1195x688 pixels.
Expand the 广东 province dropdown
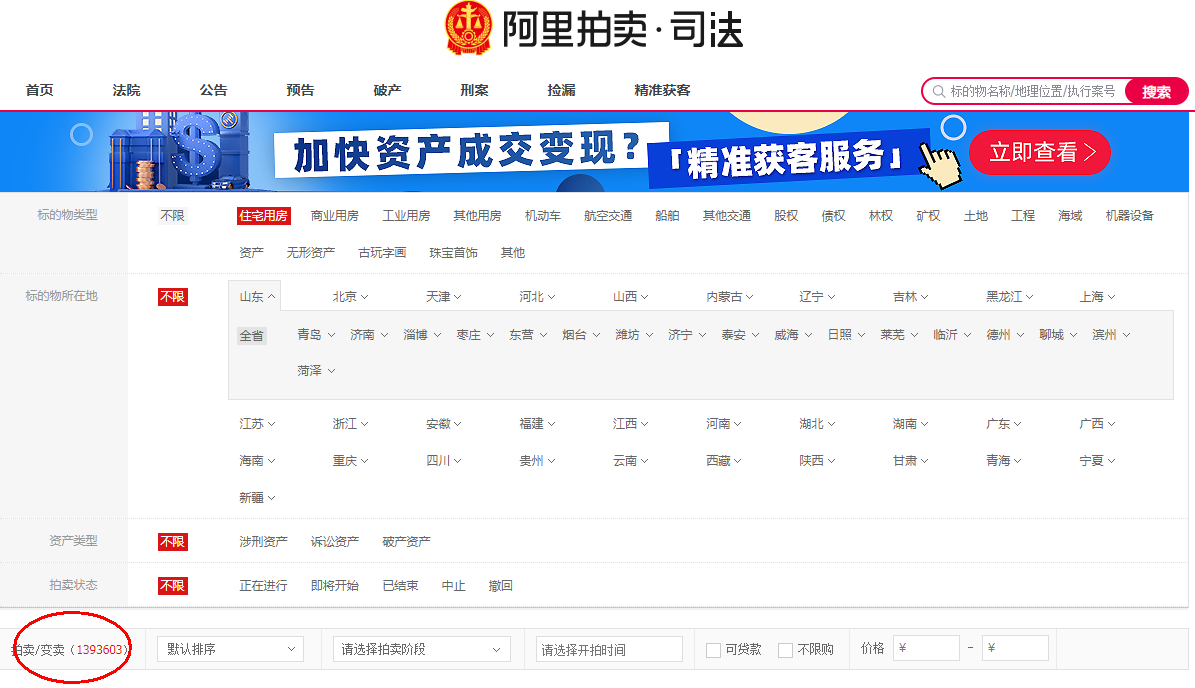1004,424
